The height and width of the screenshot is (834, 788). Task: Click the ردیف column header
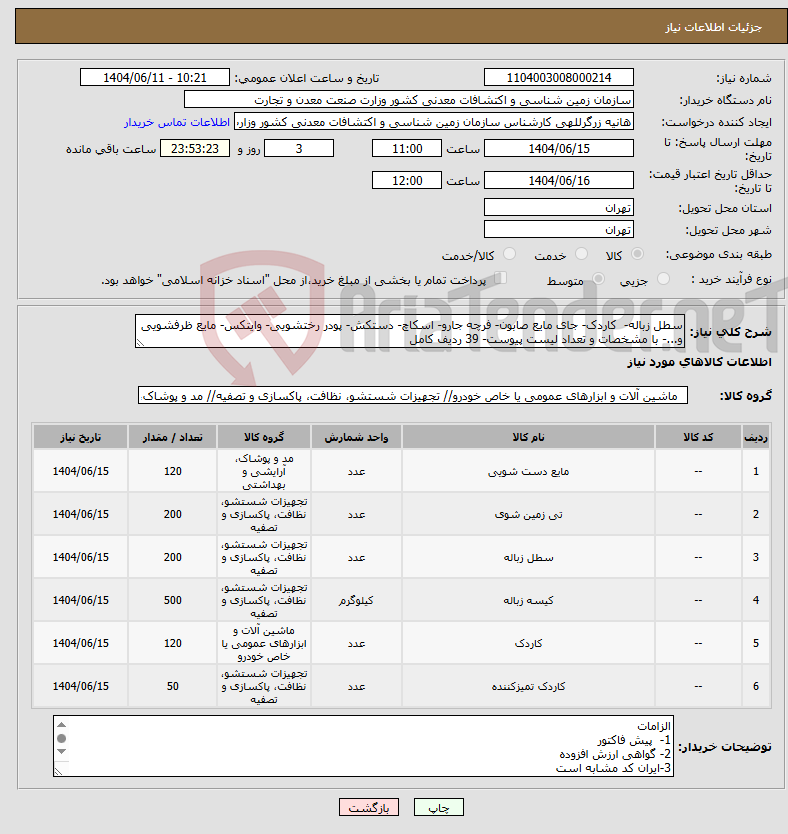click(756, 437)
